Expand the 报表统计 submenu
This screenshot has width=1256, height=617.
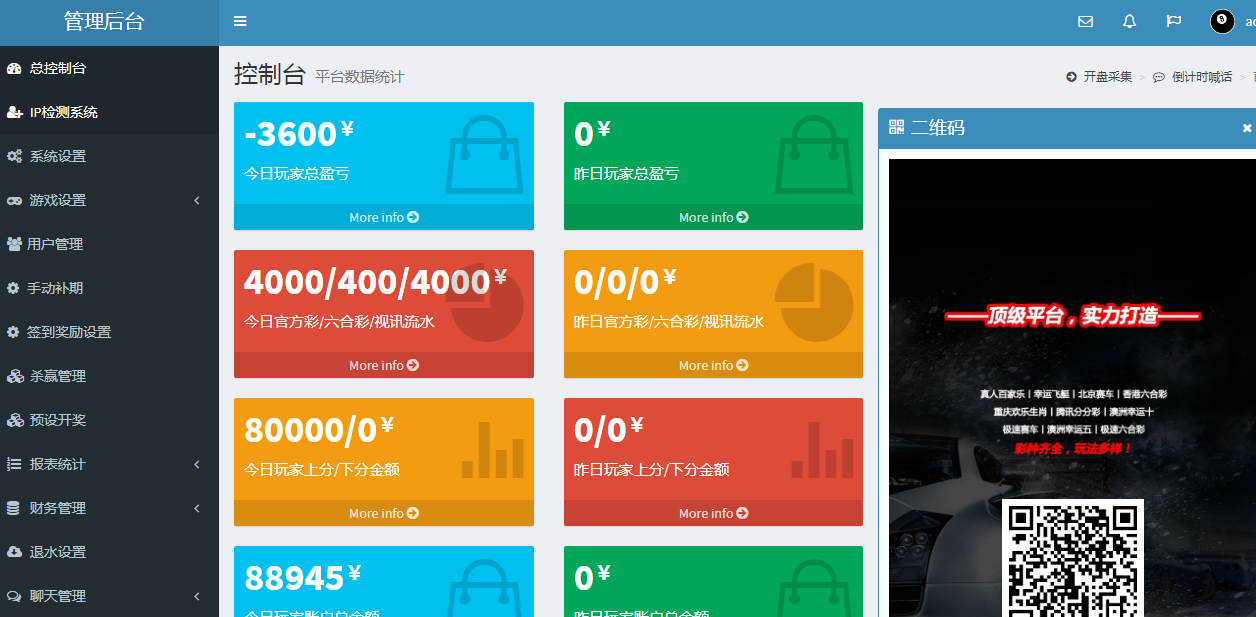[197, 465]
